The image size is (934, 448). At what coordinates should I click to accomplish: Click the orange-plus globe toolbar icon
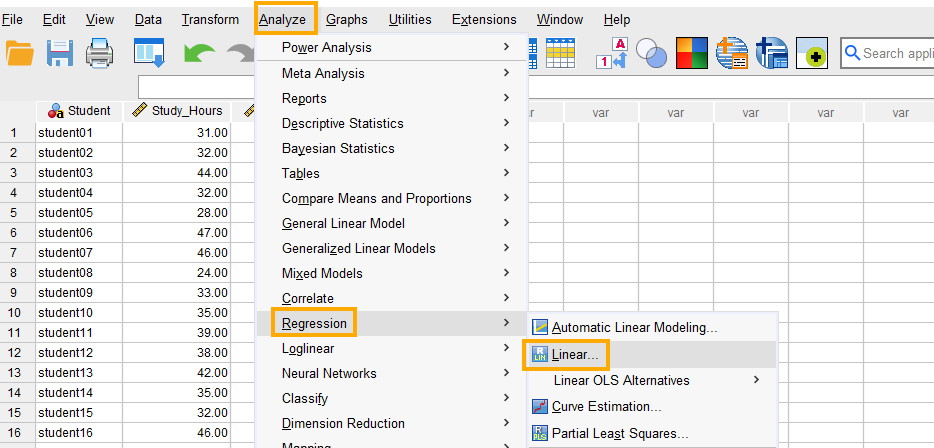coord(731,53)
